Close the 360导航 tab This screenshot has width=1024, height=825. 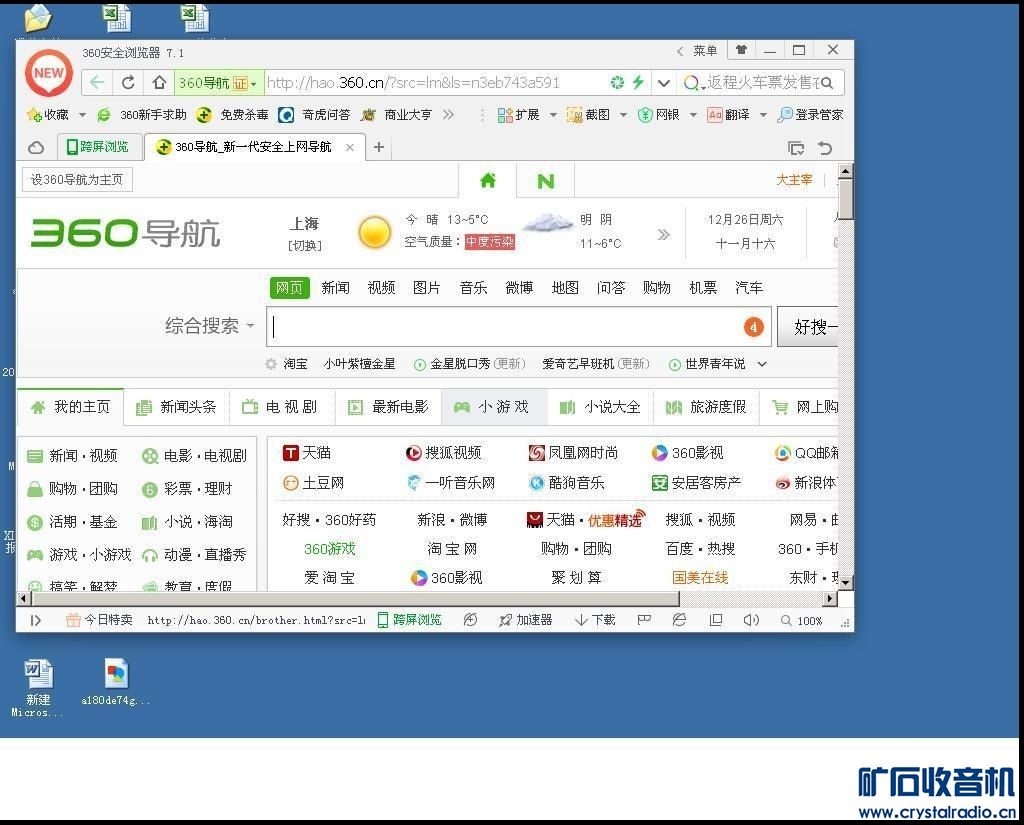click(x=350, y=147)
